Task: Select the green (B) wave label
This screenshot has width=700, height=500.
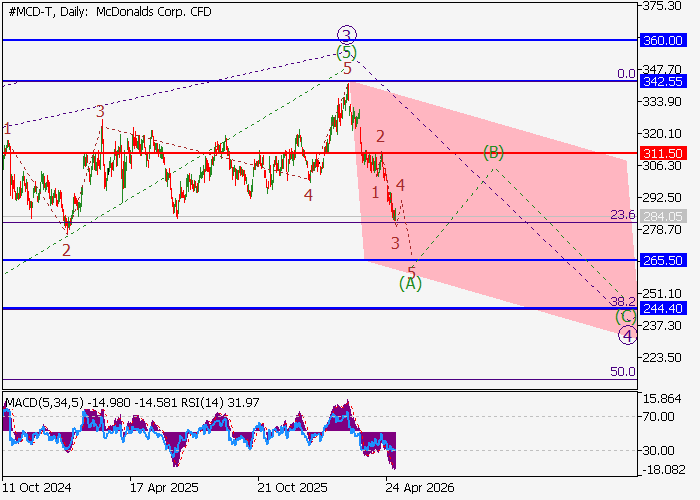Action: (x=493, y=153)
